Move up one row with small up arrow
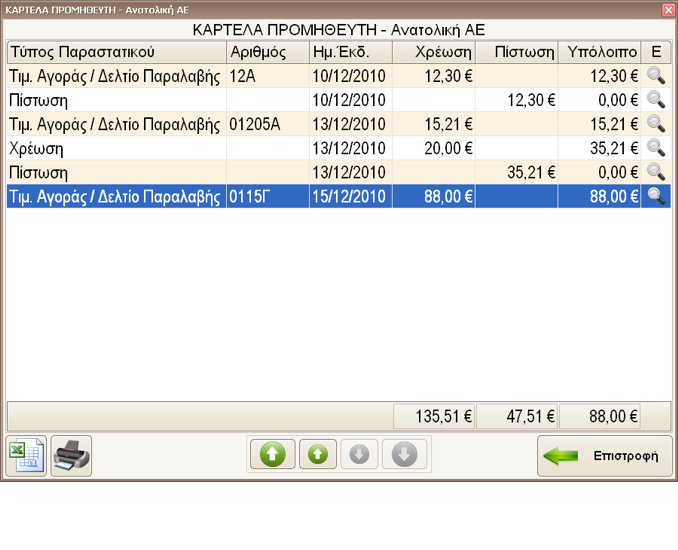 tap(318, 454)
